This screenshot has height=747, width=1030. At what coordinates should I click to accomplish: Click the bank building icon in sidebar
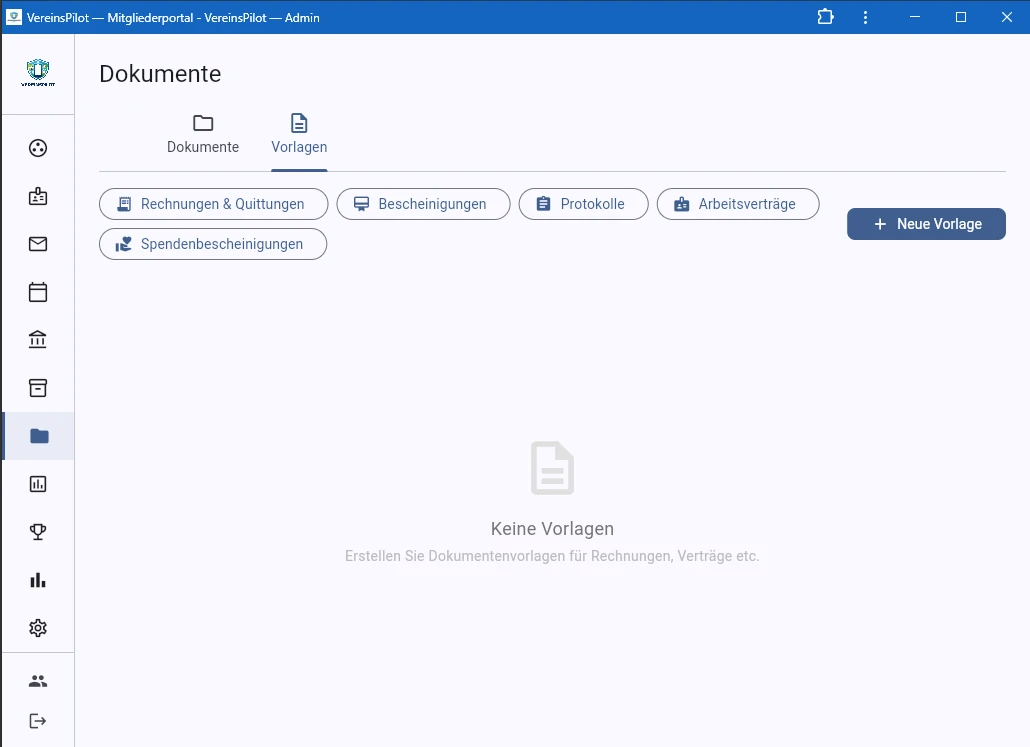(38, 340)
